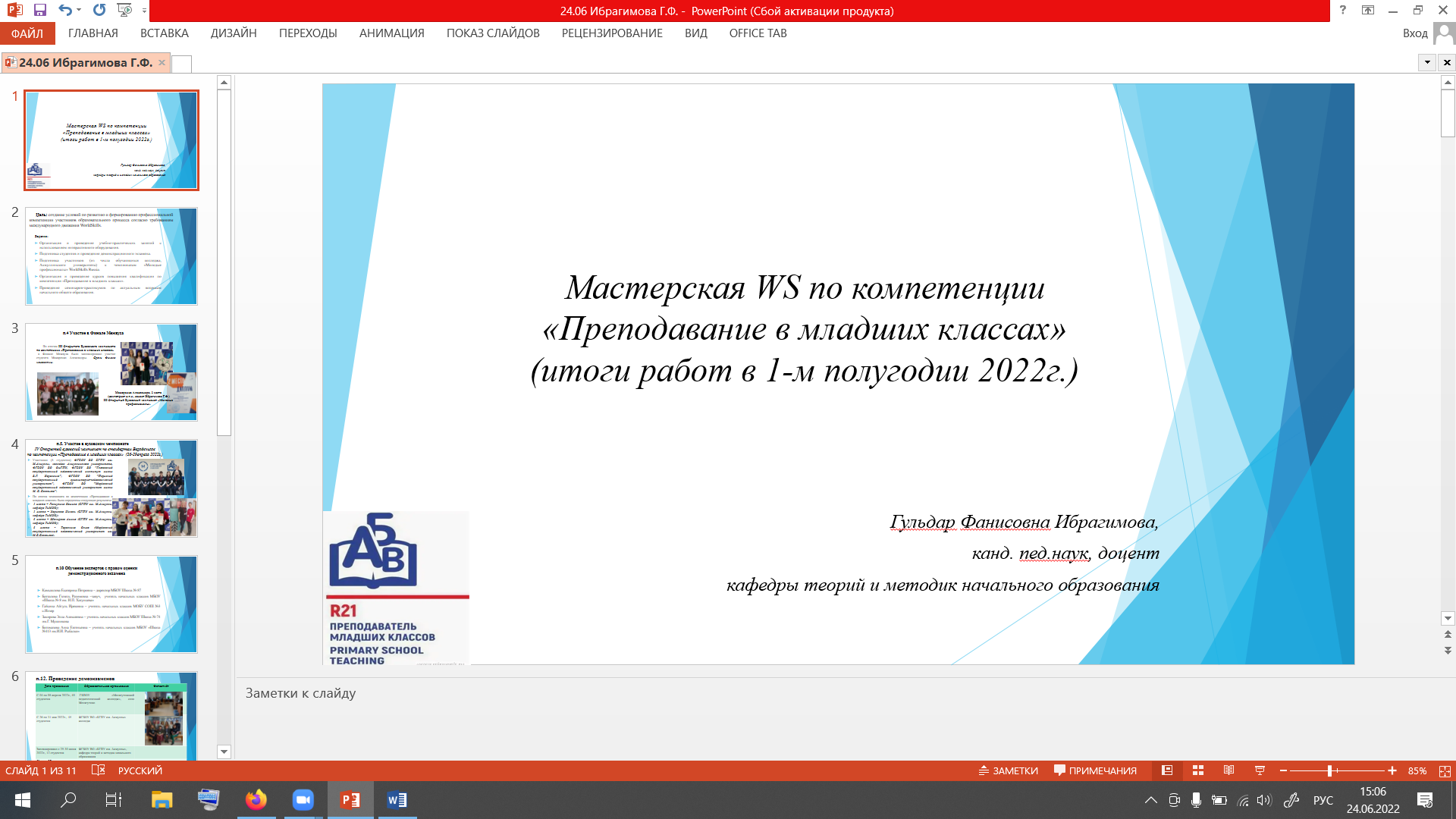Open Office Tab document list dropdown
The image size is (1456, 819).
point(1427,62)
